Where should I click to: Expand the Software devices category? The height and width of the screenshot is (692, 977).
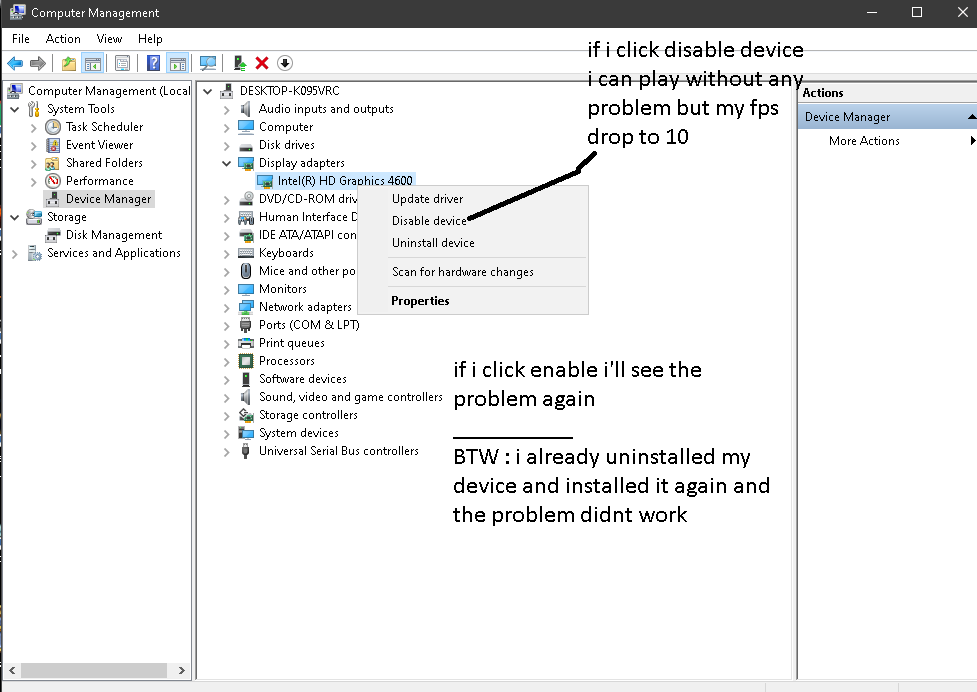(226, 379)
